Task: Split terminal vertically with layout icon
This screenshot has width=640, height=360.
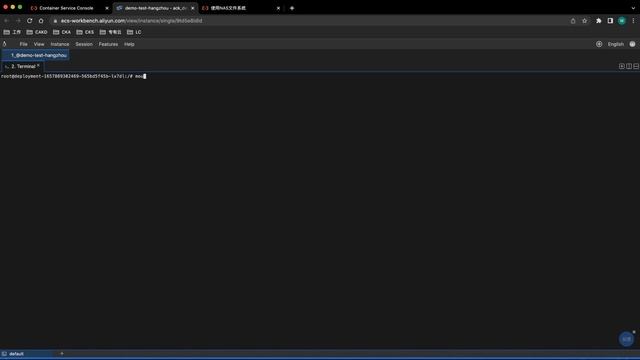Action: pos(629,66)
